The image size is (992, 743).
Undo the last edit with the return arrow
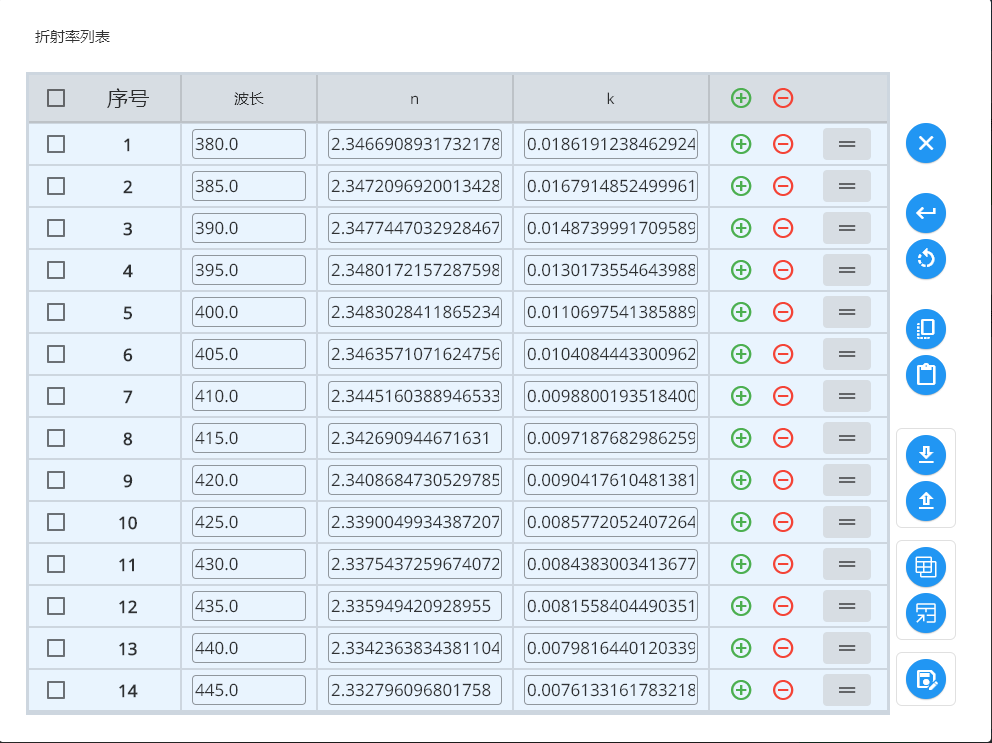pos(925,213)
